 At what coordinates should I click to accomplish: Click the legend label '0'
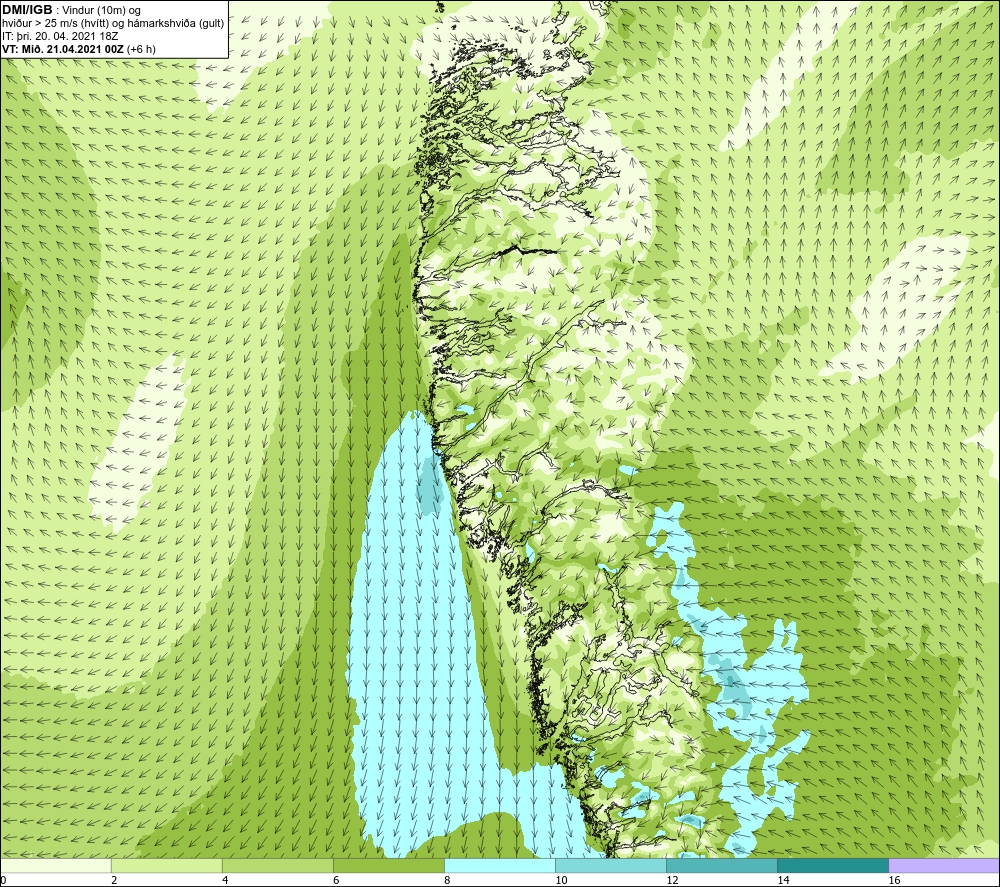3,881
